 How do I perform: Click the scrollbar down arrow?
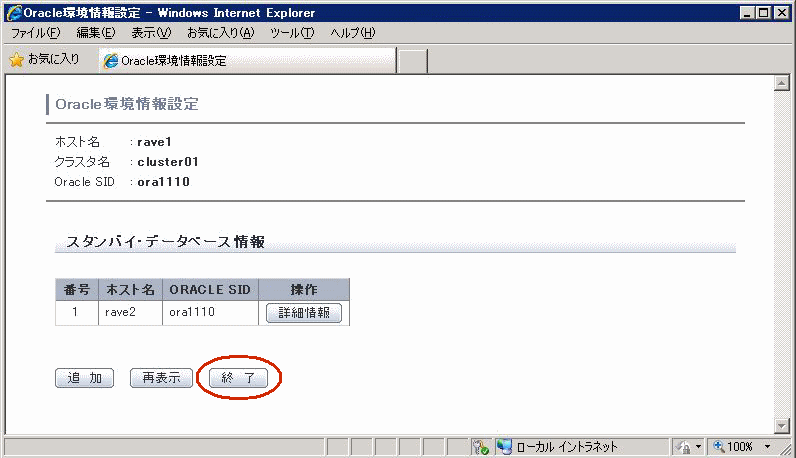(x=782, y=426)
